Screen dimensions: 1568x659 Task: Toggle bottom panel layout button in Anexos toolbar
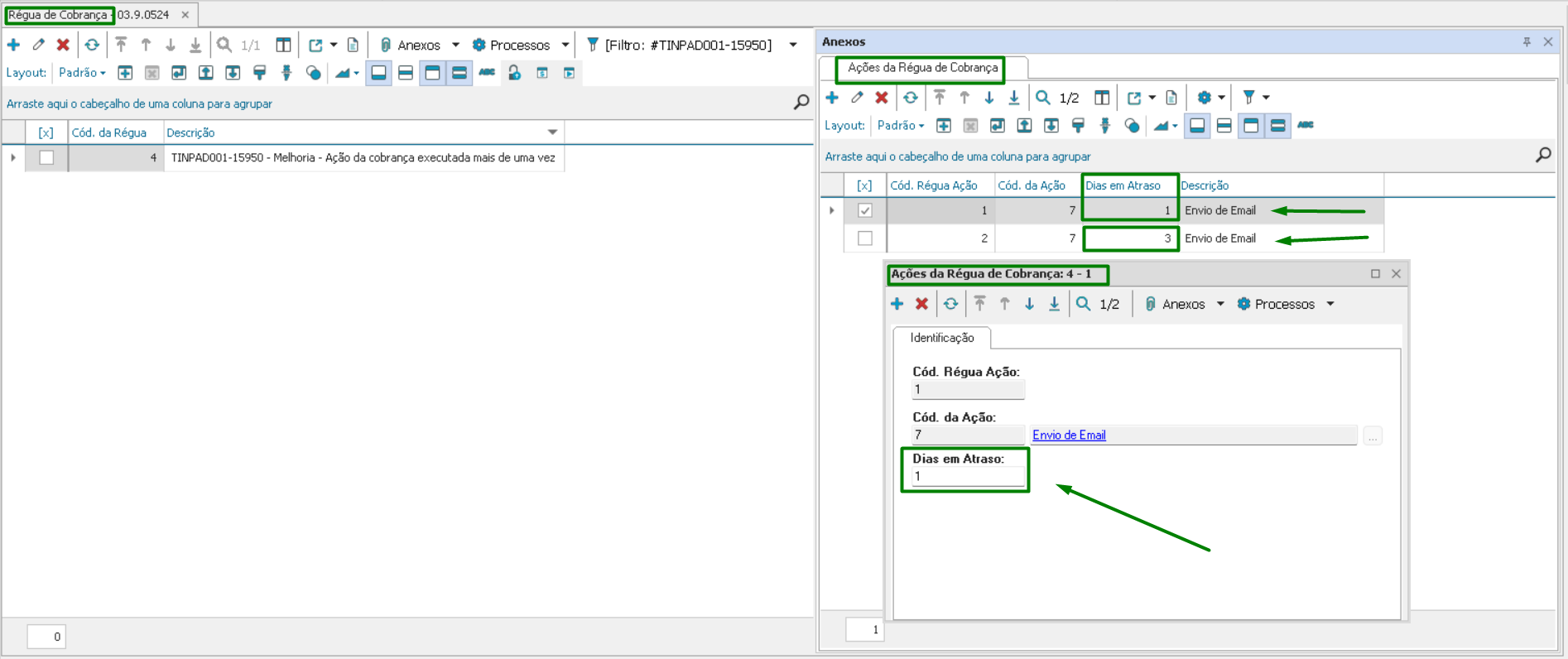(1197, 126)
